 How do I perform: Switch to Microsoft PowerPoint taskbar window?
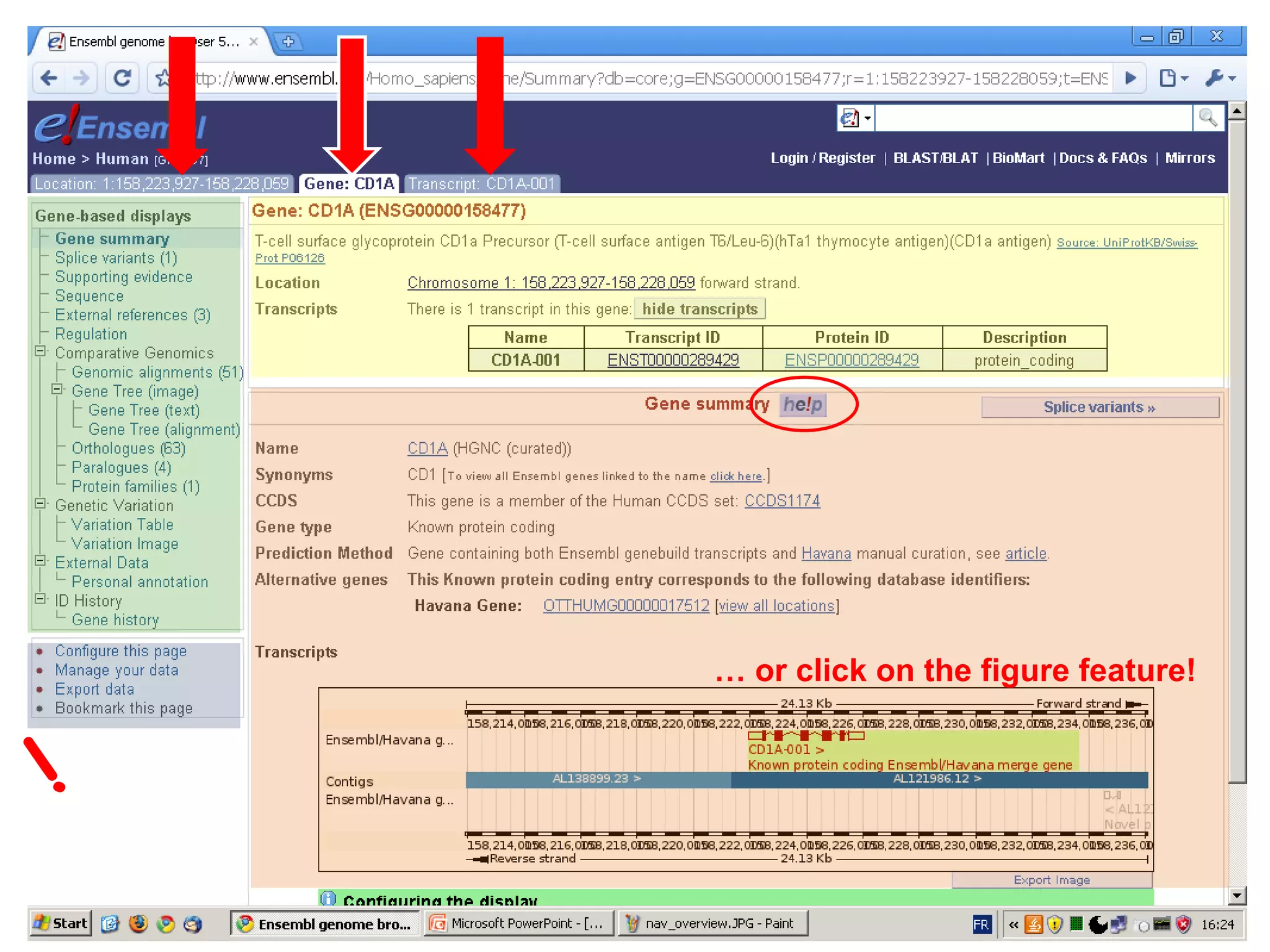(518, 923)
